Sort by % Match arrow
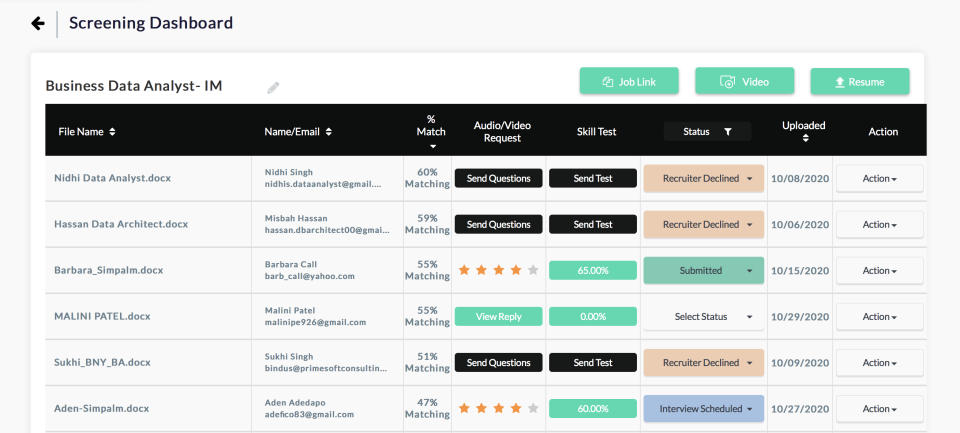Viewport: 960px width, 433px height. (x=431, y=146)
